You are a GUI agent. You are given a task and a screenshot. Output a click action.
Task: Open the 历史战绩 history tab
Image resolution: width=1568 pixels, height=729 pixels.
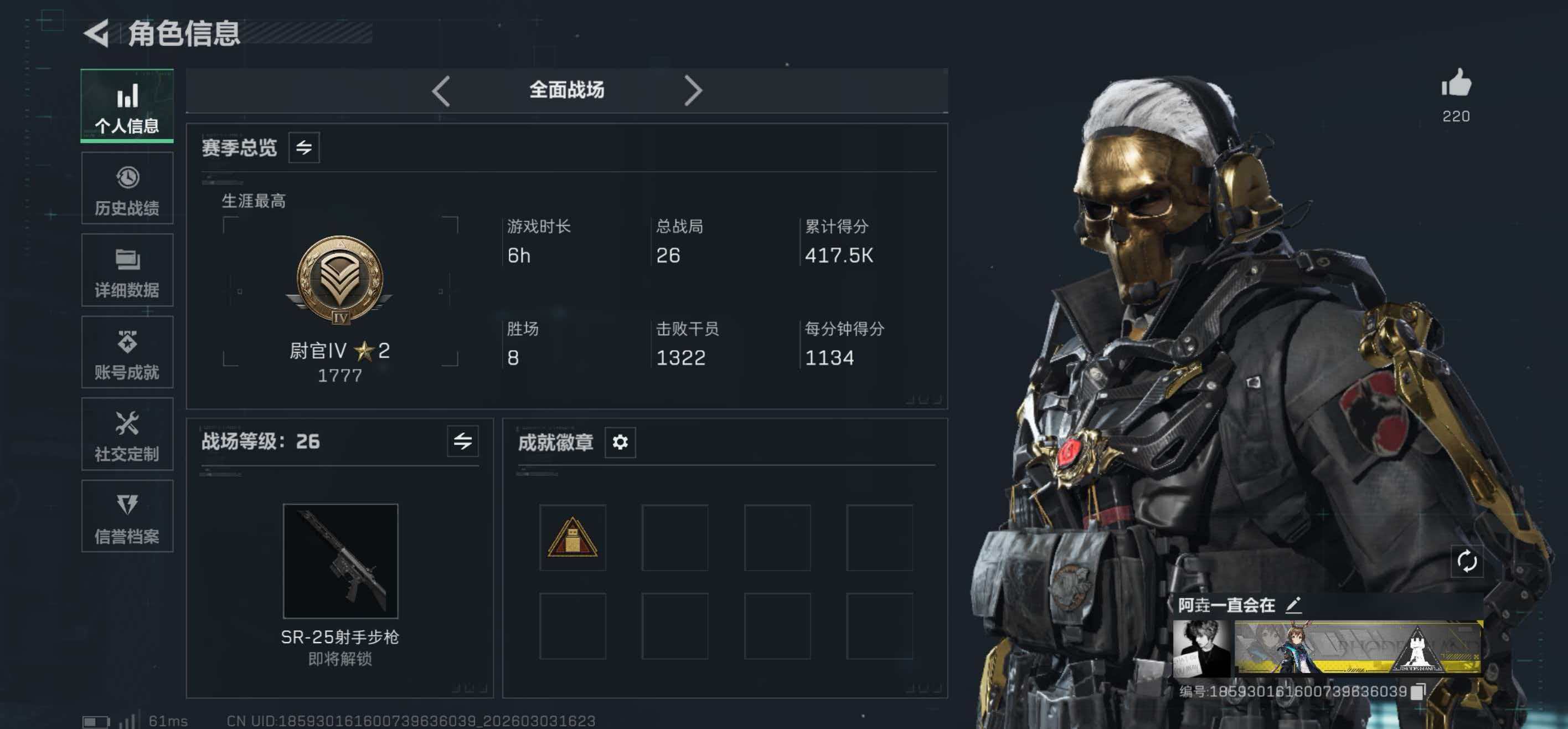(127, 189)
